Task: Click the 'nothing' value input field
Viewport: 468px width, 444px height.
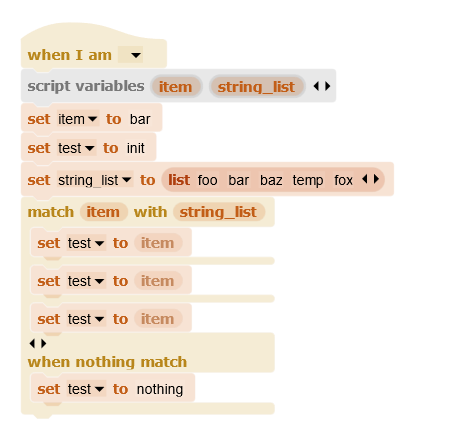Action: [x=160, y=389]
